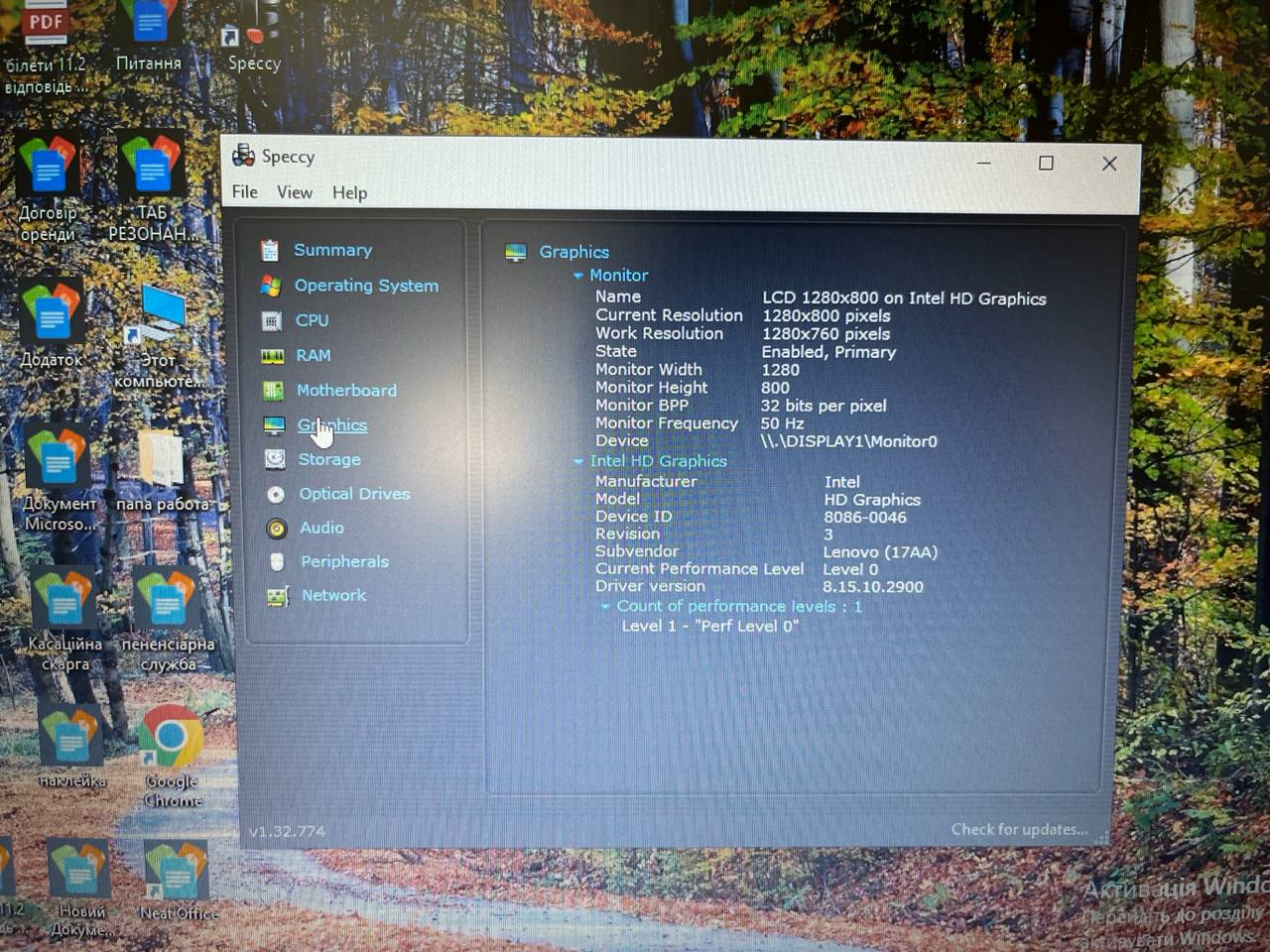Select the CPU chip icon
This screenshot has width=1270, height=952.
pos(271,320)
